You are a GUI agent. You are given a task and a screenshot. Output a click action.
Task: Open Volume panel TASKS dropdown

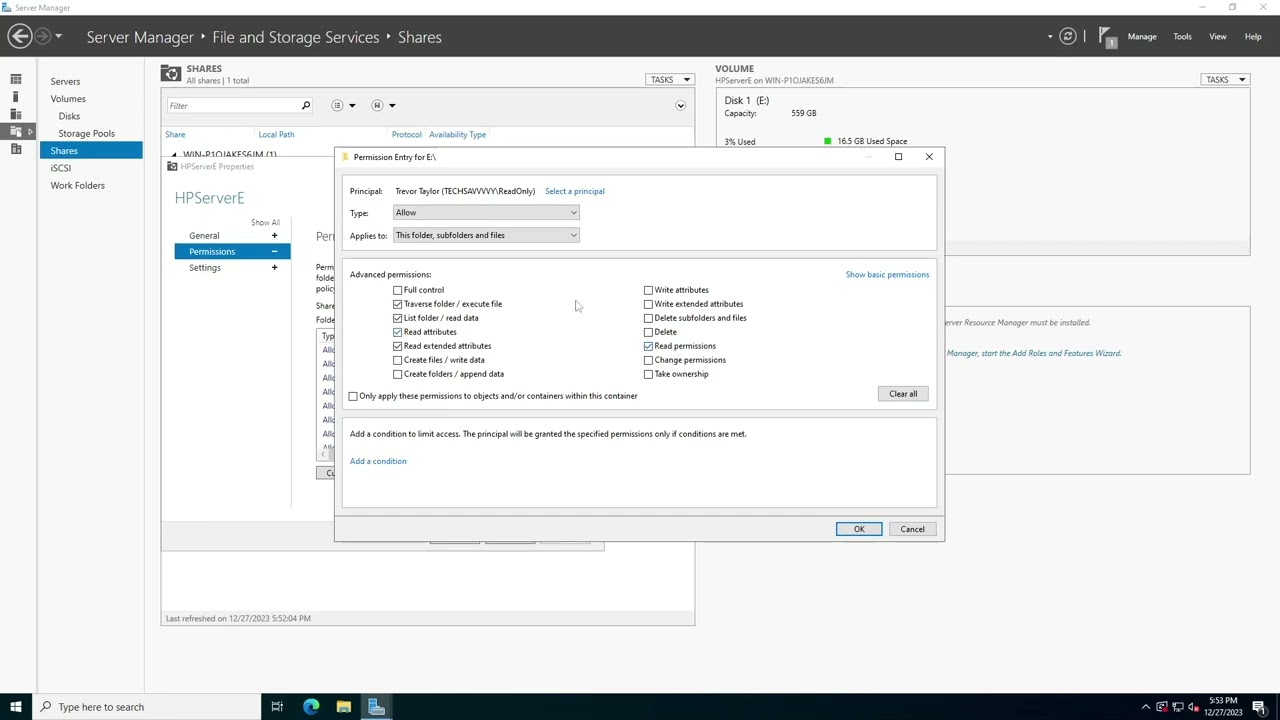(x=1225, y=79)
